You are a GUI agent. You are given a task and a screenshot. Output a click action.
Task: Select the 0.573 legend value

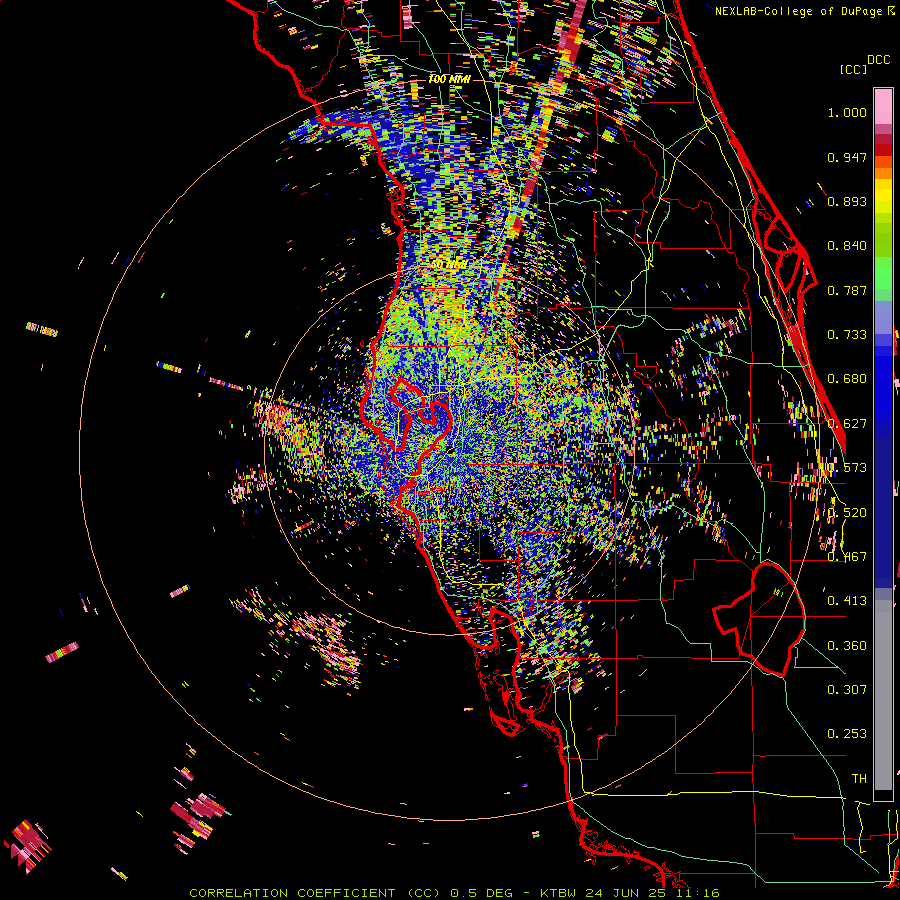tap(847, 468)
